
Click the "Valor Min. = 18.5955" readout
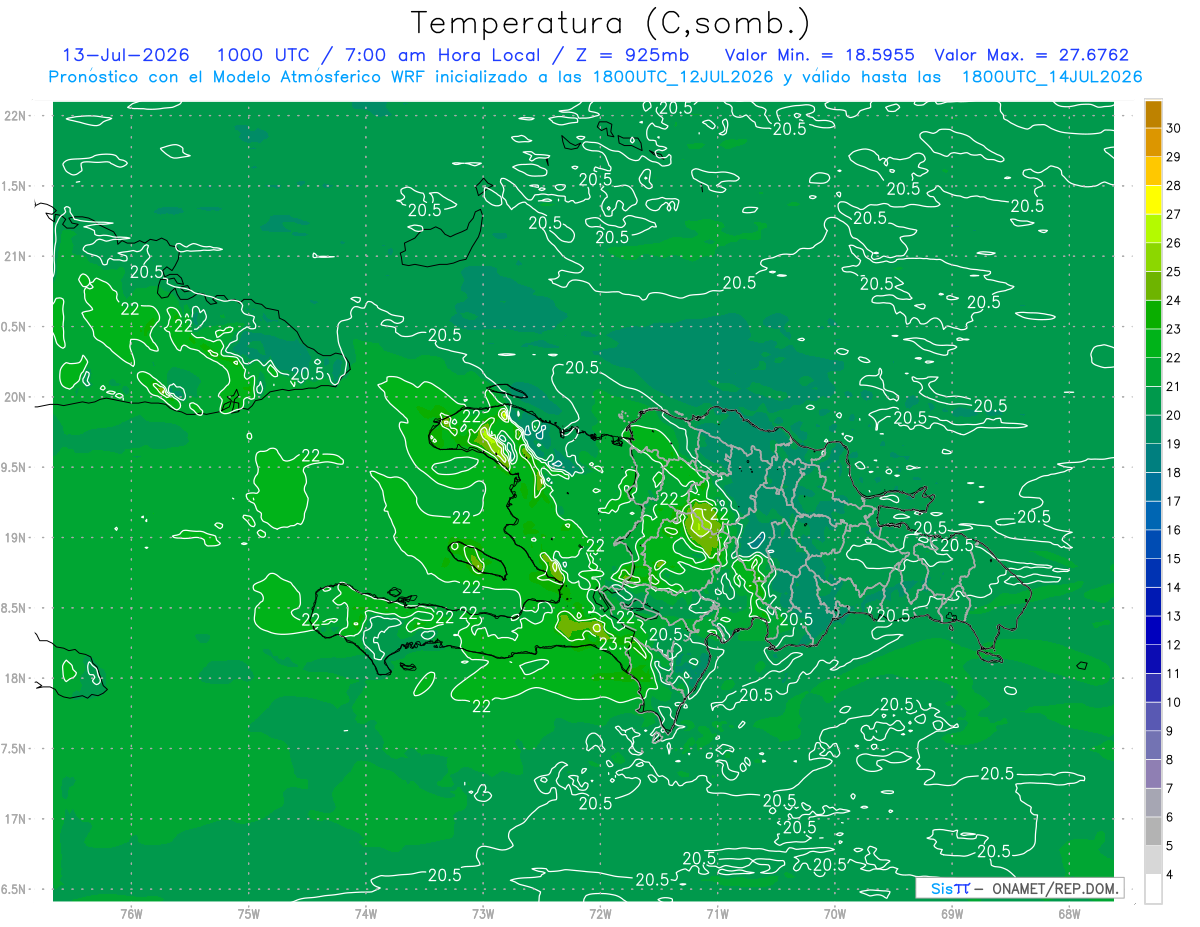(819, 55)
